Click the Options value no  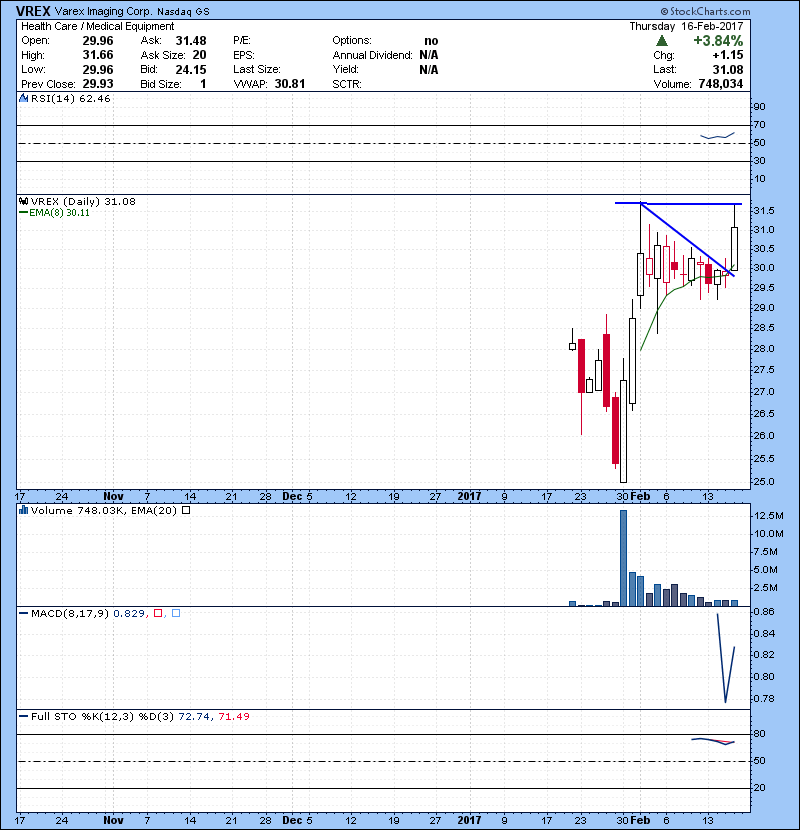[431, 41]
